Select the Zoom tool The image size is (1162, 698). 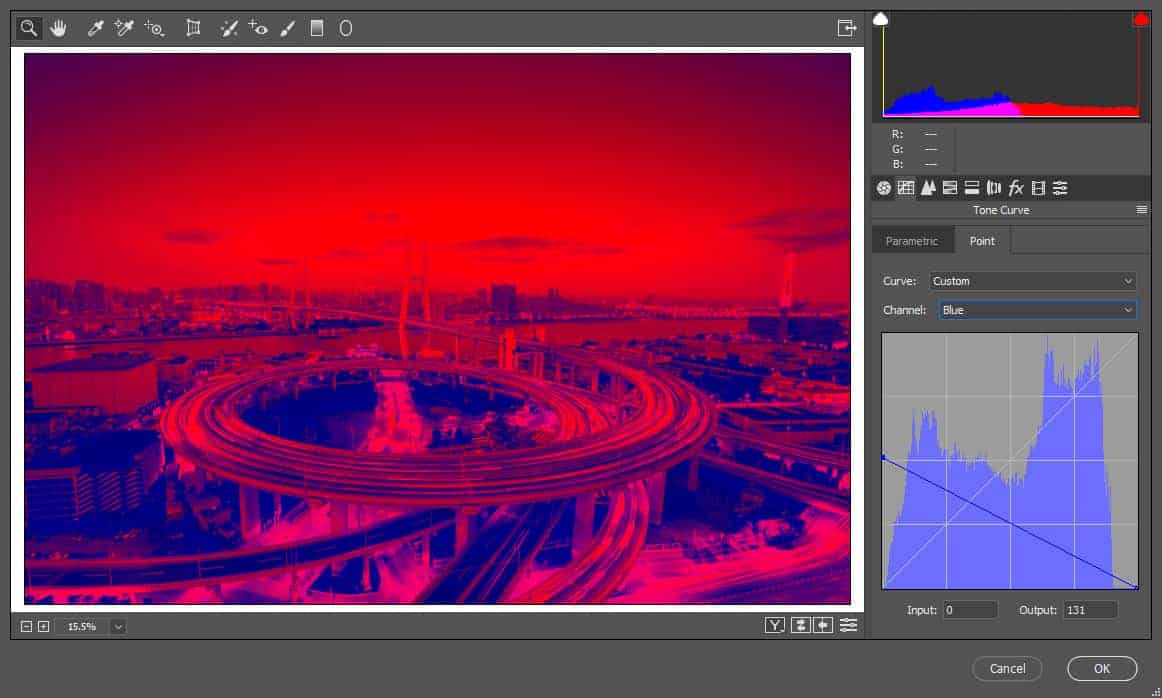[28, 28]
